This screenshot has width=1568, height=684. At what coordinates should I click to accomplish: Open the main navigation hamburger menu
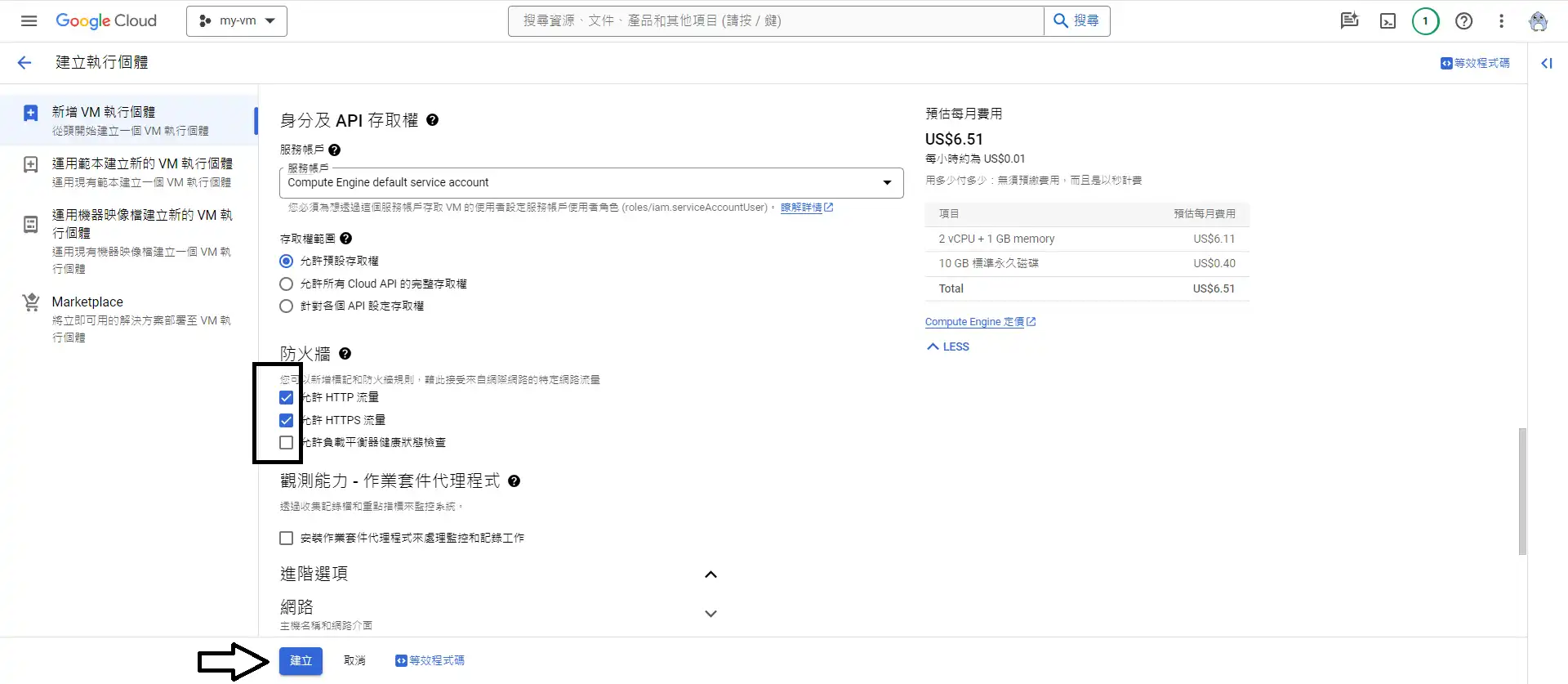tap(29, 21)
